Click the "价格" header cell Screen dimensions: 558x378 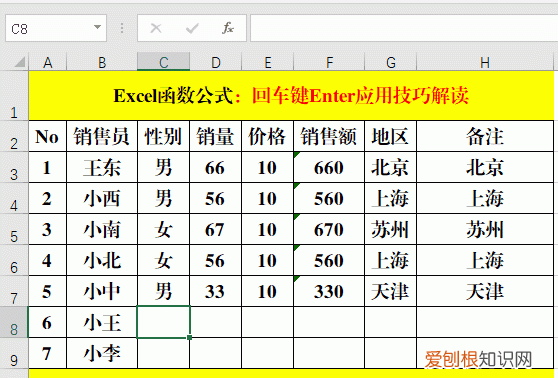coord(268,136)
